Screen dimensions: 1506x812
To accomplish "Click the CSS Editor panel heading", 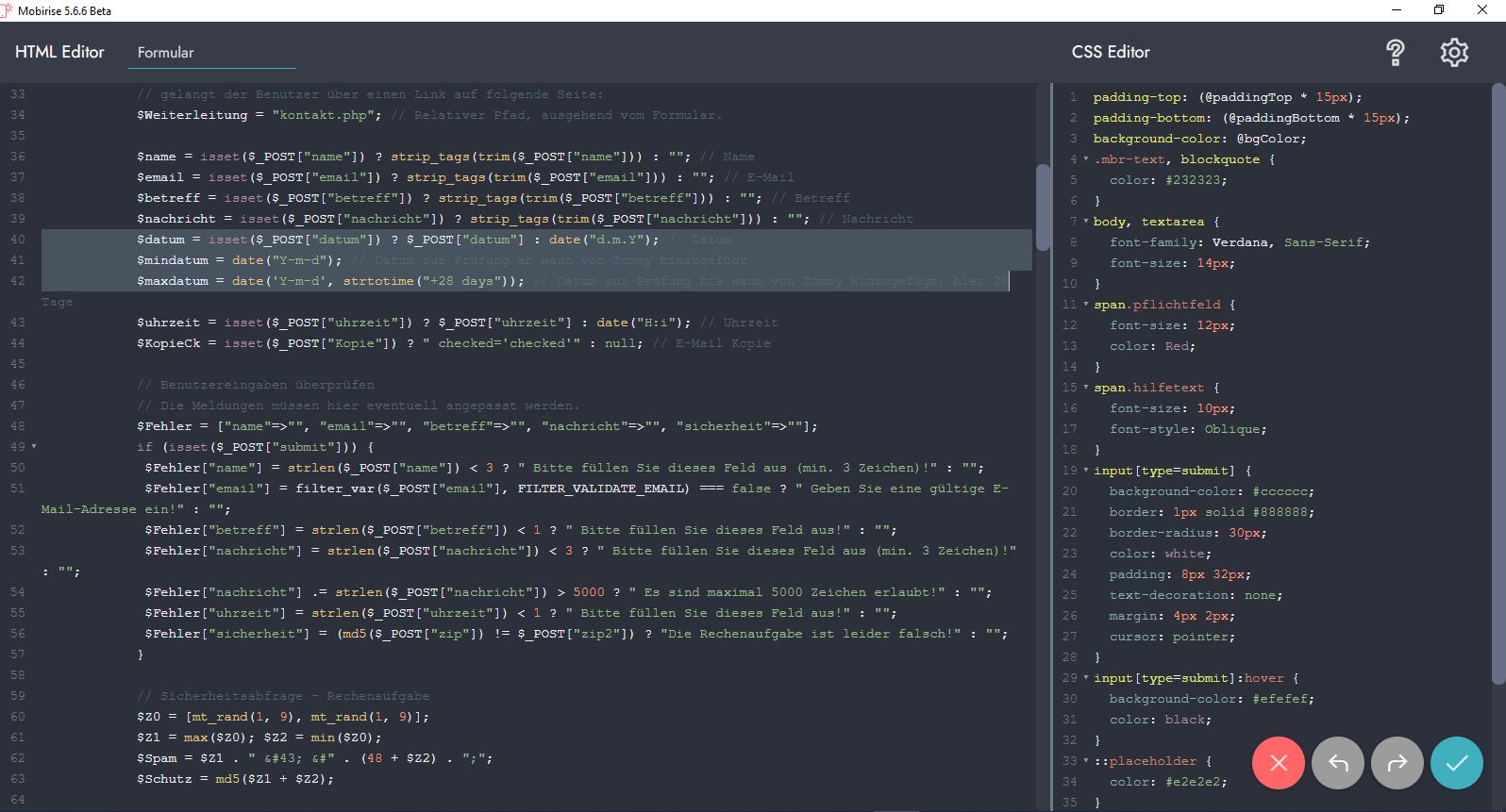I will click(x=1111, y=53).
